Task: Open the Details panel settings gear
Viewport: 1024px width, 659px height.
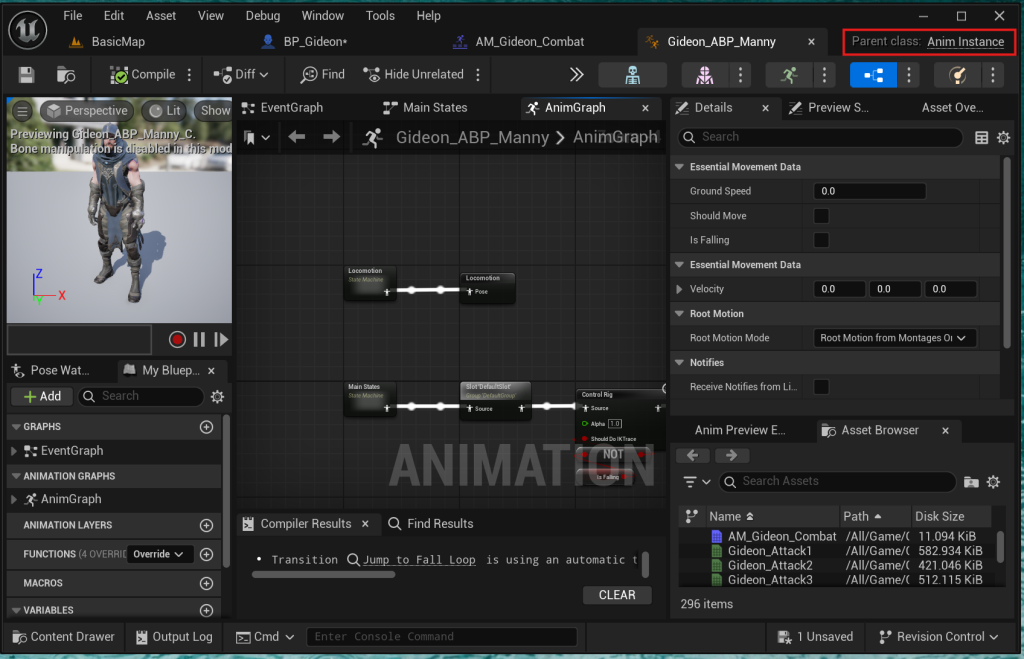Action: [x=1003, y=137]
